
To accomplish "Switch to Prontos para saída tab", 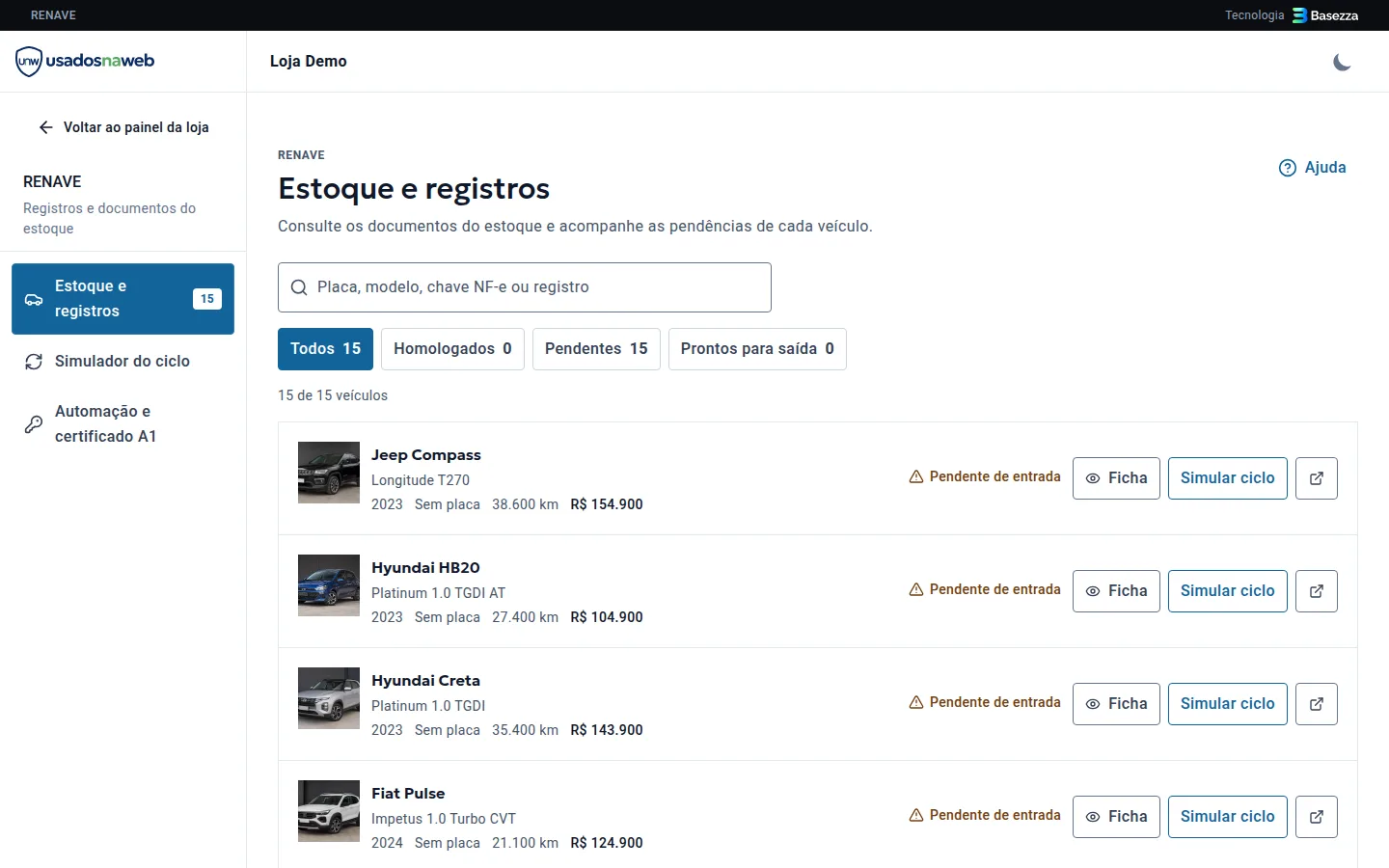I will (757, 349).
